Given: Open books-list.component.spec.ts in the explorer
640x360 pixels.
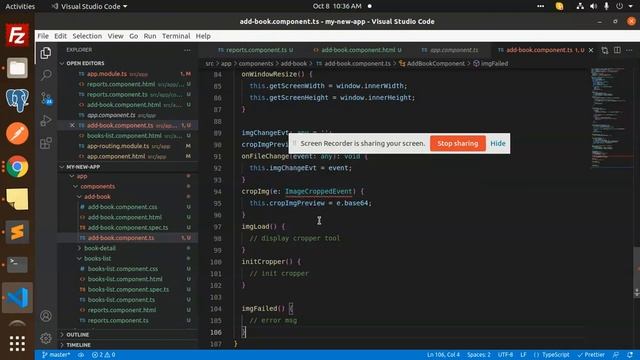Looking at the screenshot, I should pyautogui.click(x=128, y=289).
